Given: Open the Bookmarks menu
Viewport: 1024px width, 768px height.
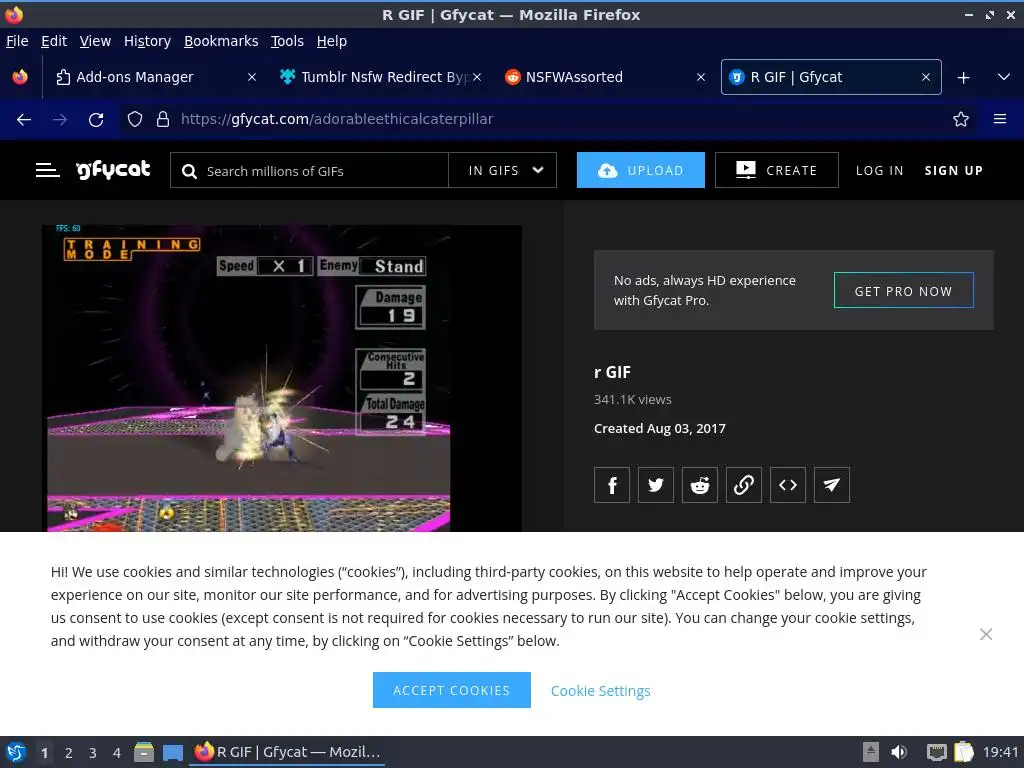Looking at the screenshot, I should (x=221, y=41).
